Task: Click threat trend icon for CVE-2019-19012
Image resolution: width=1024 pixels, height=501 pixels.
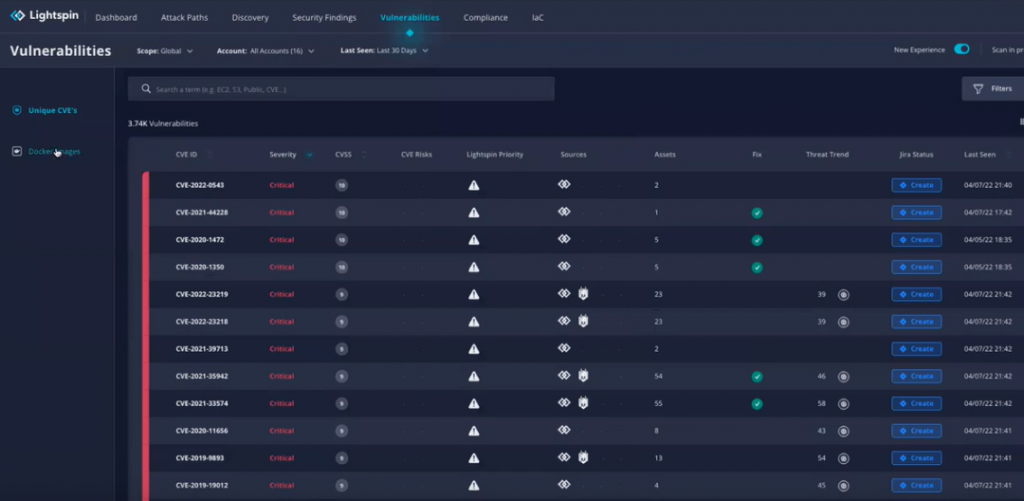Action: [x=843, y=486]
